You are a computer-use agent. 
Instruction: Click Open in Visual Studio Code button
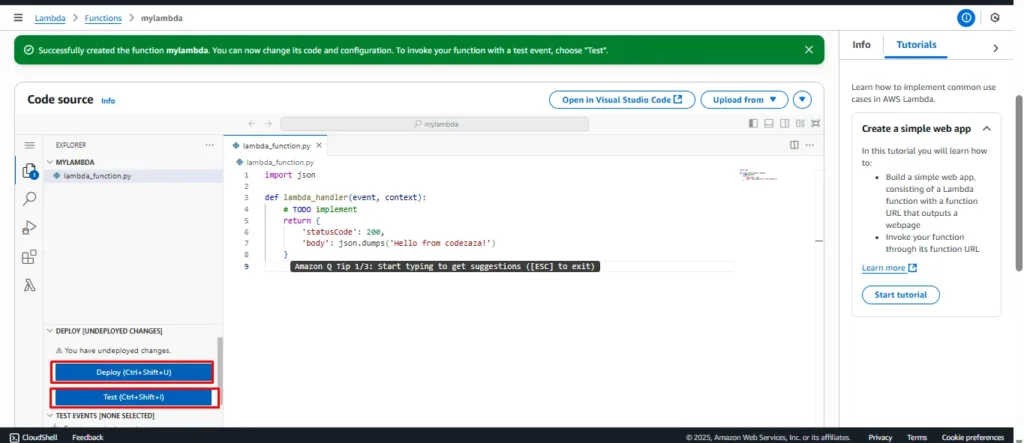click(x=622, y=100)
